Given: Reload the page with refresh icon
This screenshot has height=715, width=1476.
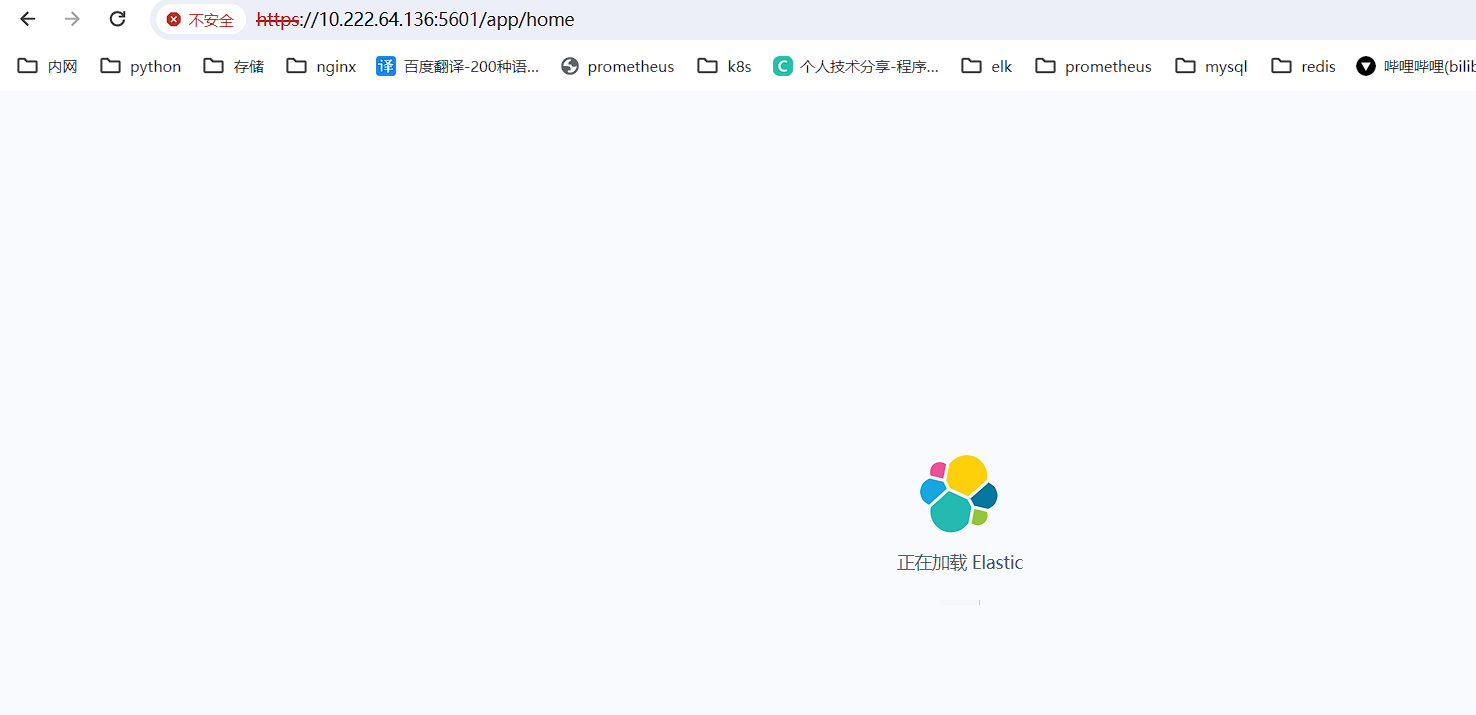Looking at the screenshot, I should (117, 19).
